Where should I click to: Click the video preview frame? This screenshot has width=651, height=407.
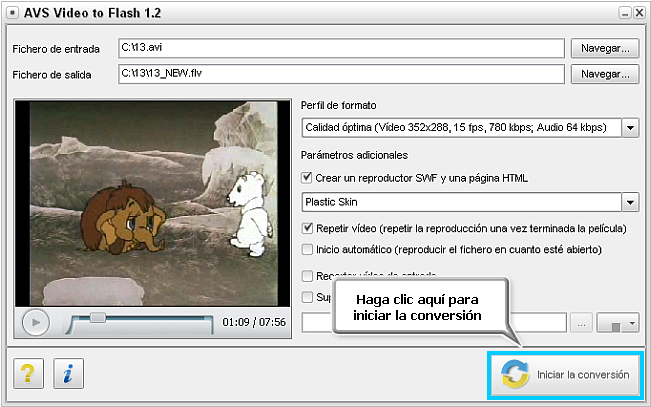click(153, 204)
